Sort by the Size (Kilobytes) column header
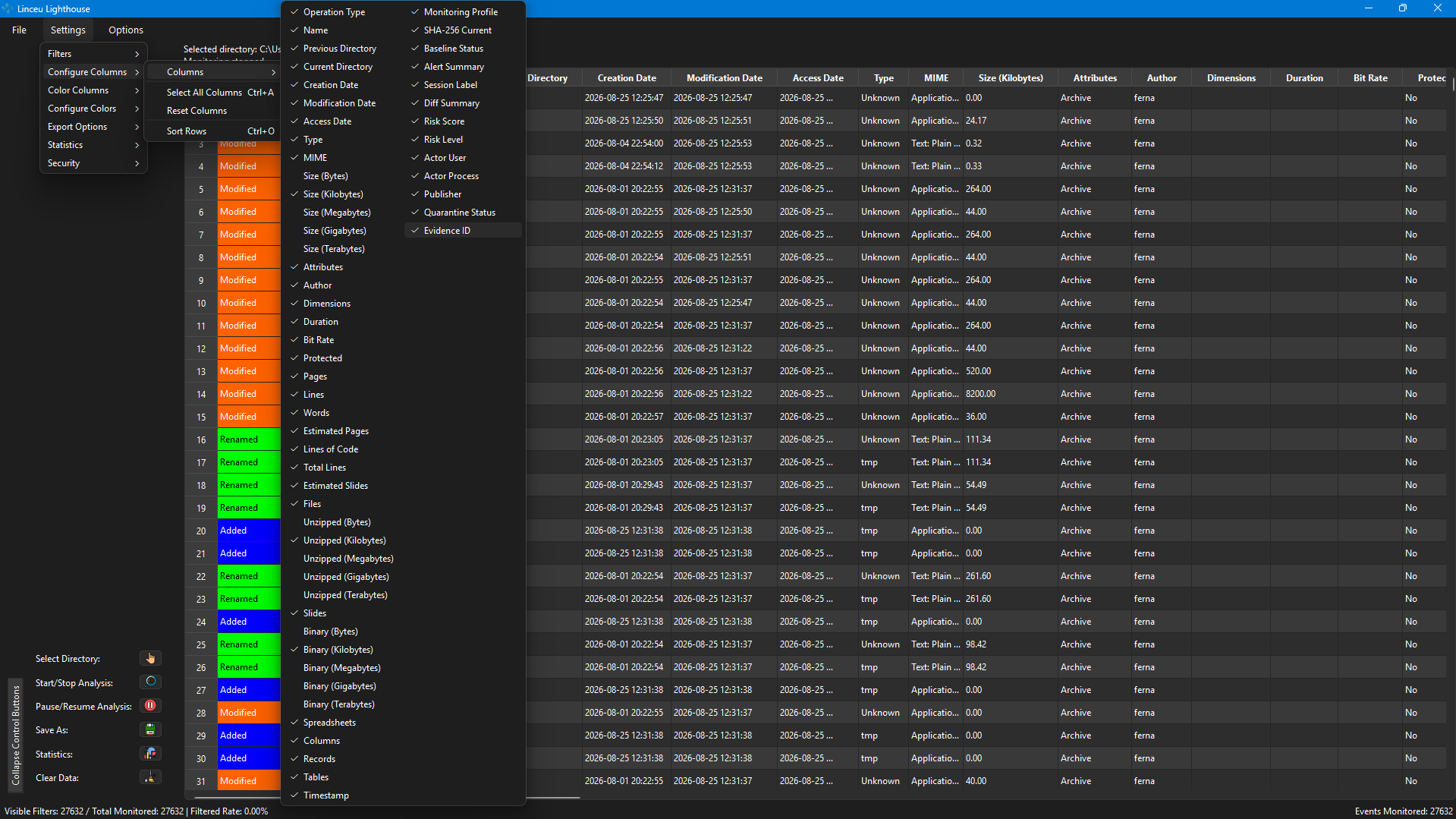 pyautogui.click(x=1010, y=77)
